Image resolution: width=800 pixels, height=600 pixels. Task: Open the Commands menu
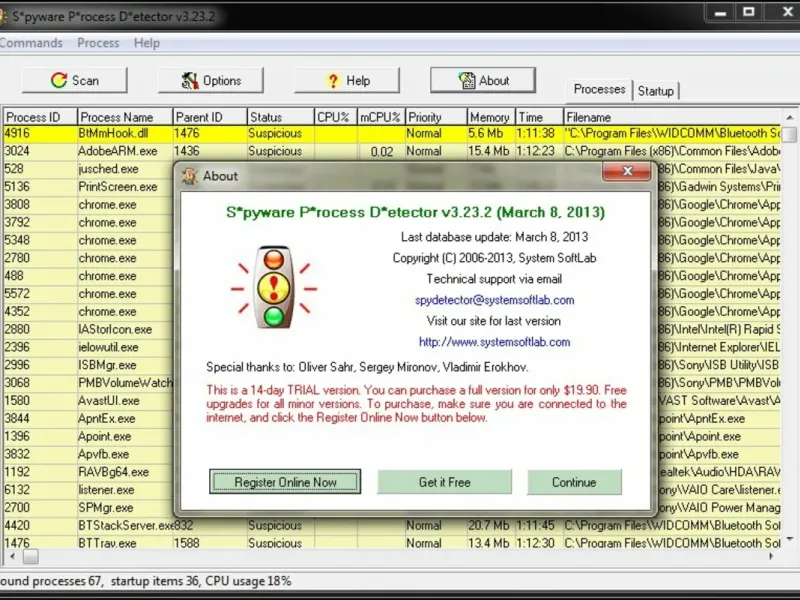31,43
